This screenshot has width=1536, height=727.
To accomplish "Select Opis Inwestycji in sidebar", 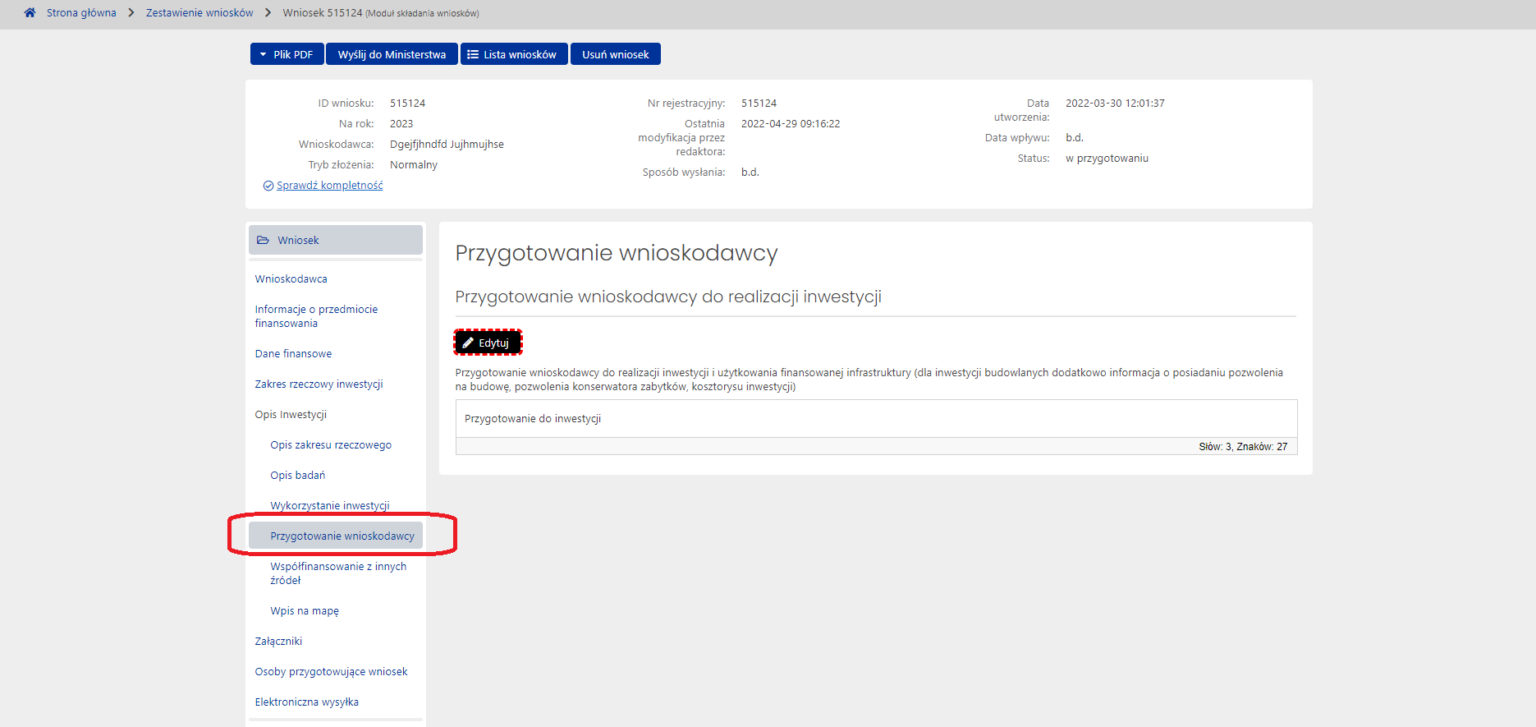I will (x=291, y=415).
